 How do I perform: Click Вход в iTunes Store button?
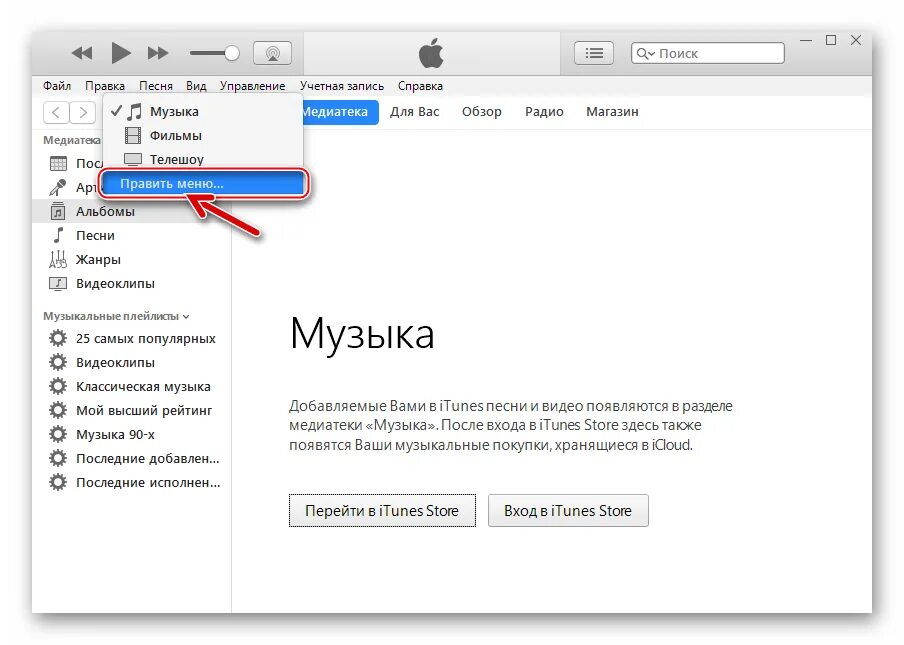tap(568, 511)
